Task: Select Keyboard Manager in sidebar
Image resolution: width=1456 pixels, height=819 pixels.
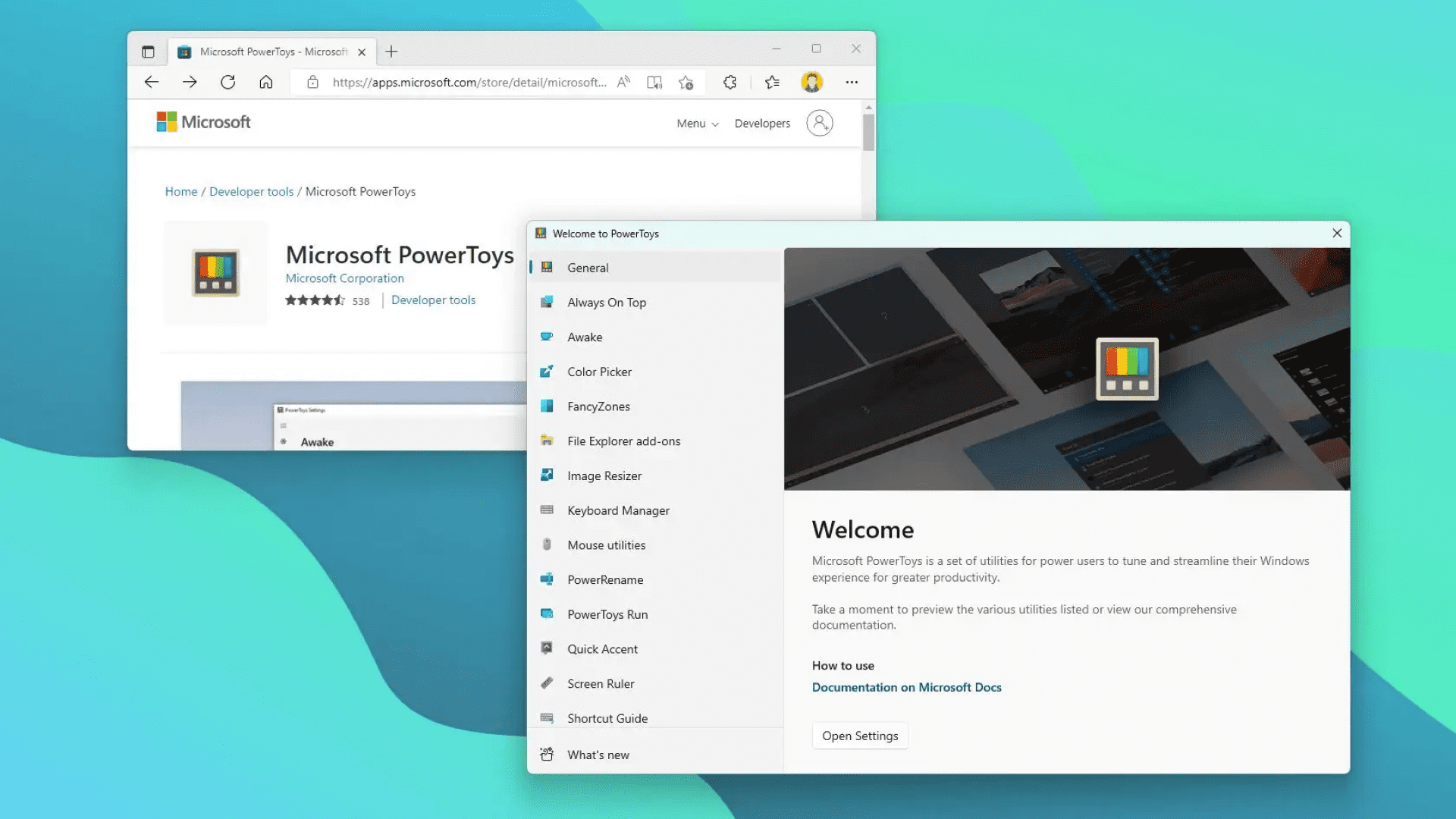Action: click(655, 510)
